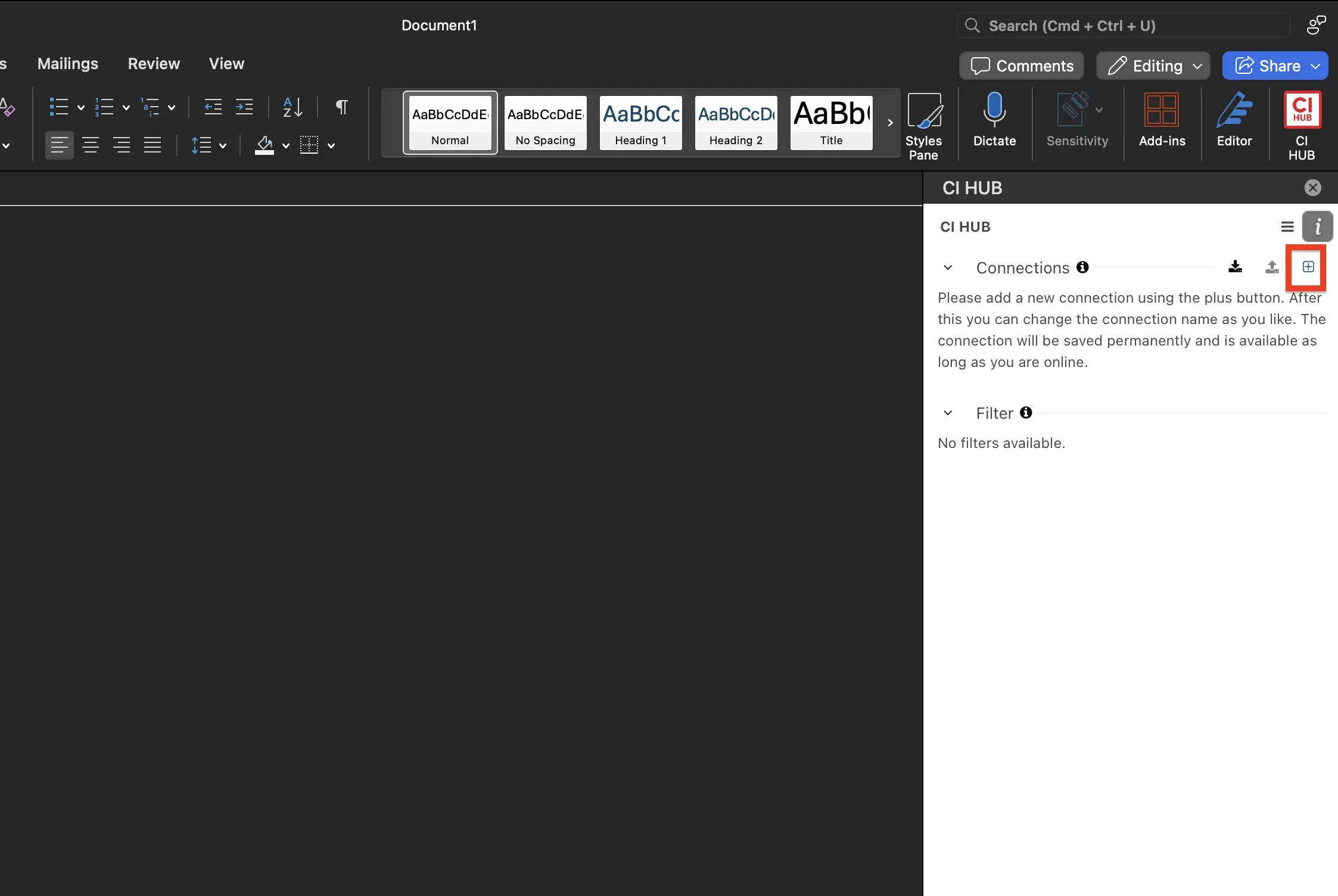Apply numbered list formatting
Image resolution: width=1338 pixels, height=896 pixels.
click(x=104, y=107)
